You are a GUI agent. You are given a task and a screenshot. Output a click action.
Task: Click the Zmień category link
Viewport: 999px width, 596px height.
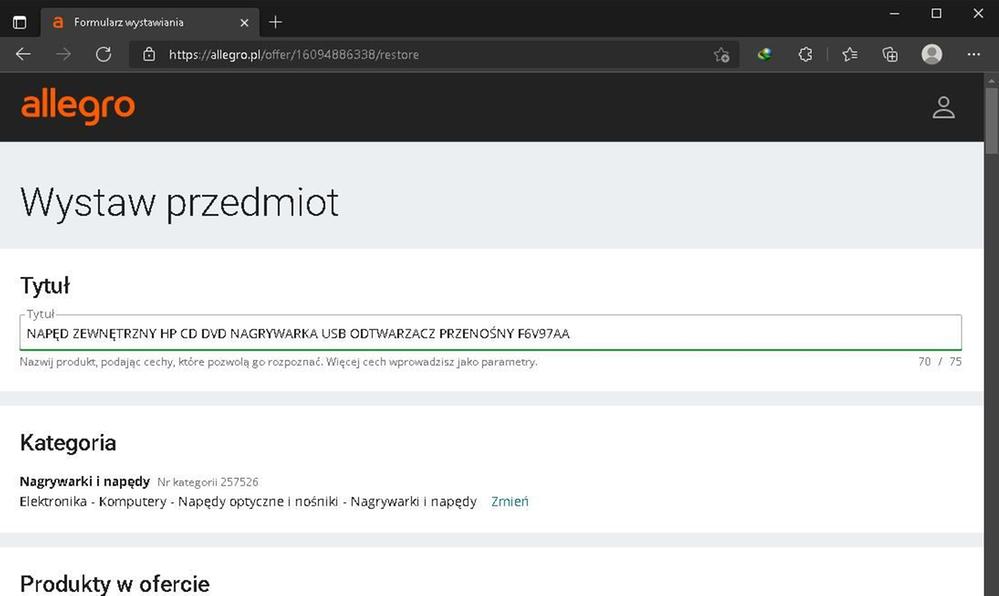pos(510,502)
